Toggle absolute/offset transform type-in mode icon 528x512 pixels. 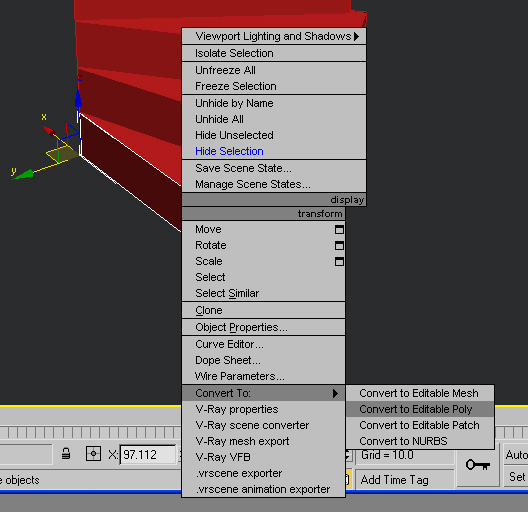coord(93,454)
